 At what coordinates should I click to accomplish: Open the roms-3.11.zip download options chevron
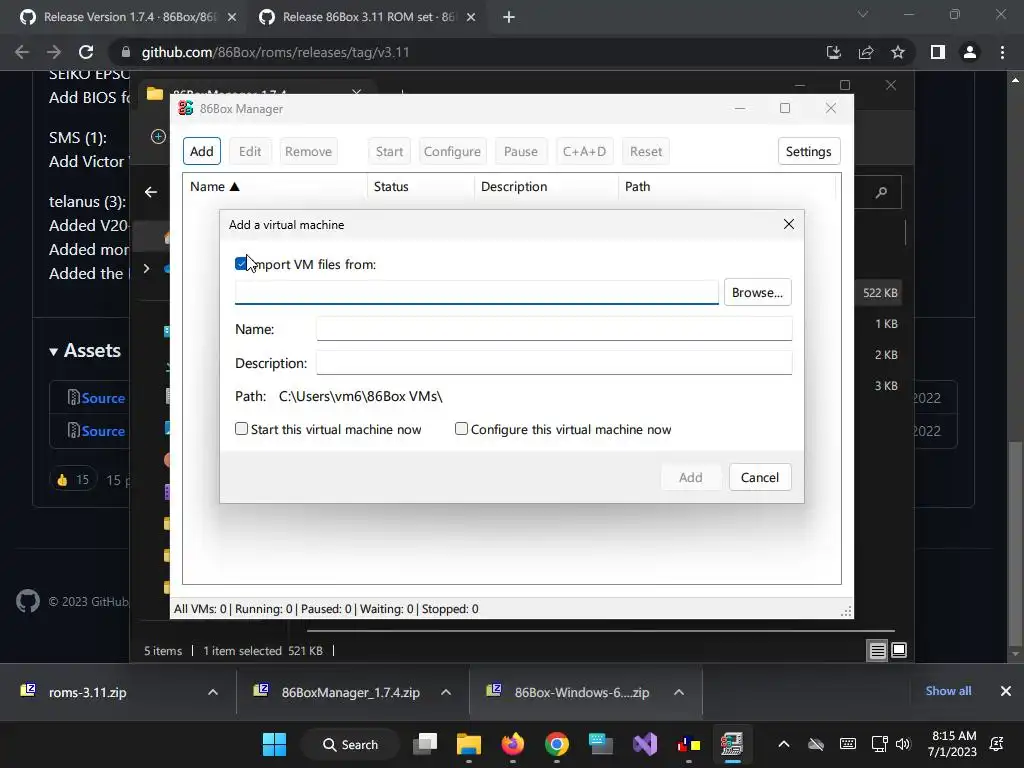tap(213, 692)
